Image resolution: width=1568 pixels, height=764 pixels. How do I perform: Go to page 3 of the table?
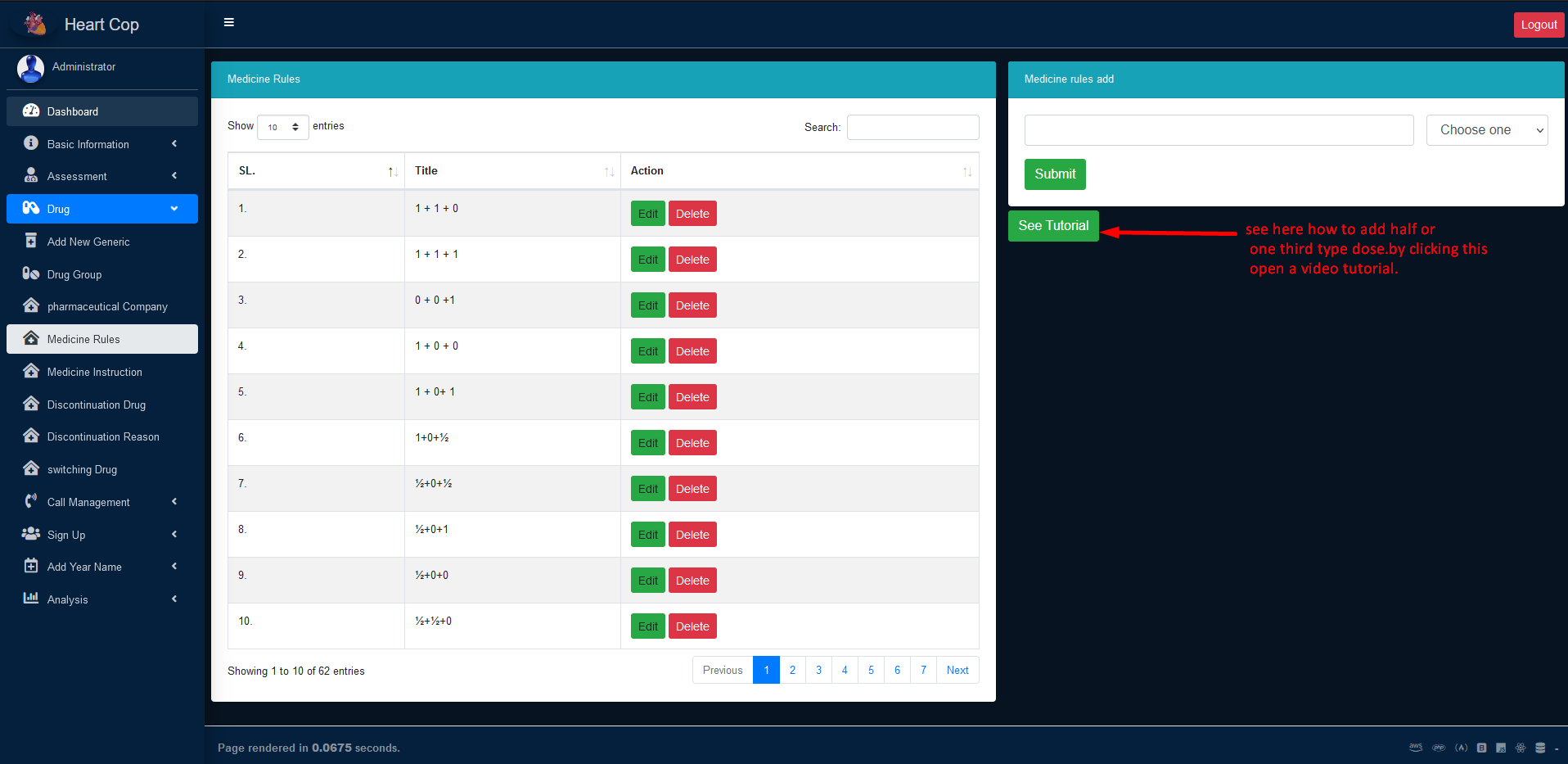click(x=818, y=670)
